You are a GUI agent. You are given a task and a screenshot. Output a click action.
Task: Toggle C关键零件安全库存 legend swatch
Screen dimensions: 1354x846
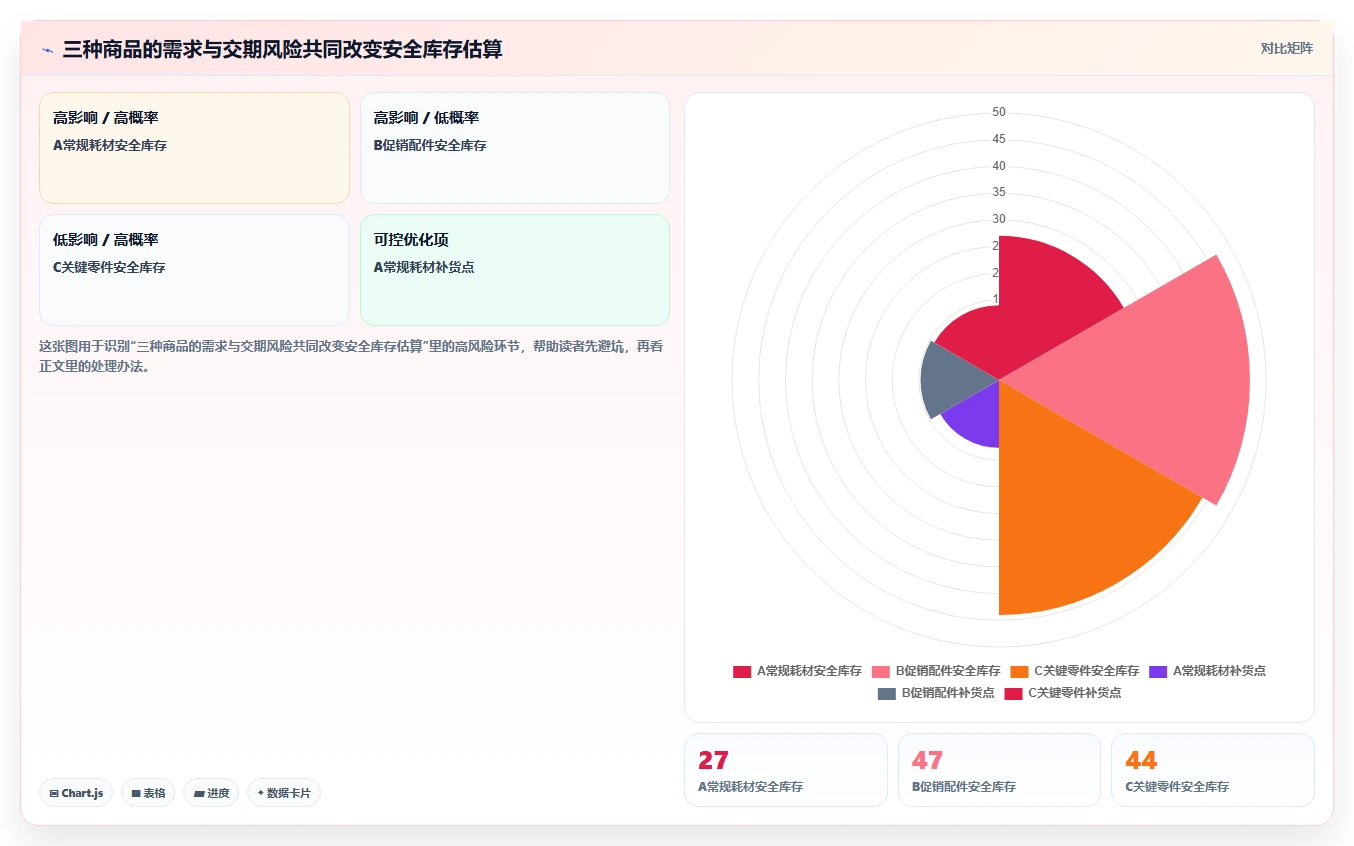(x=1020, y=672)
